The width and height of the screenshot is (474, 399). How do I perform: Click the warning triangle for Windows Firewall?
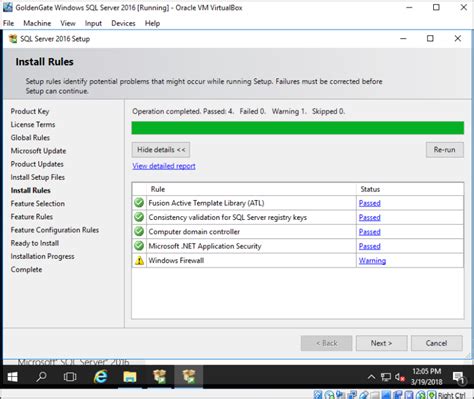(x=139, y=260)
